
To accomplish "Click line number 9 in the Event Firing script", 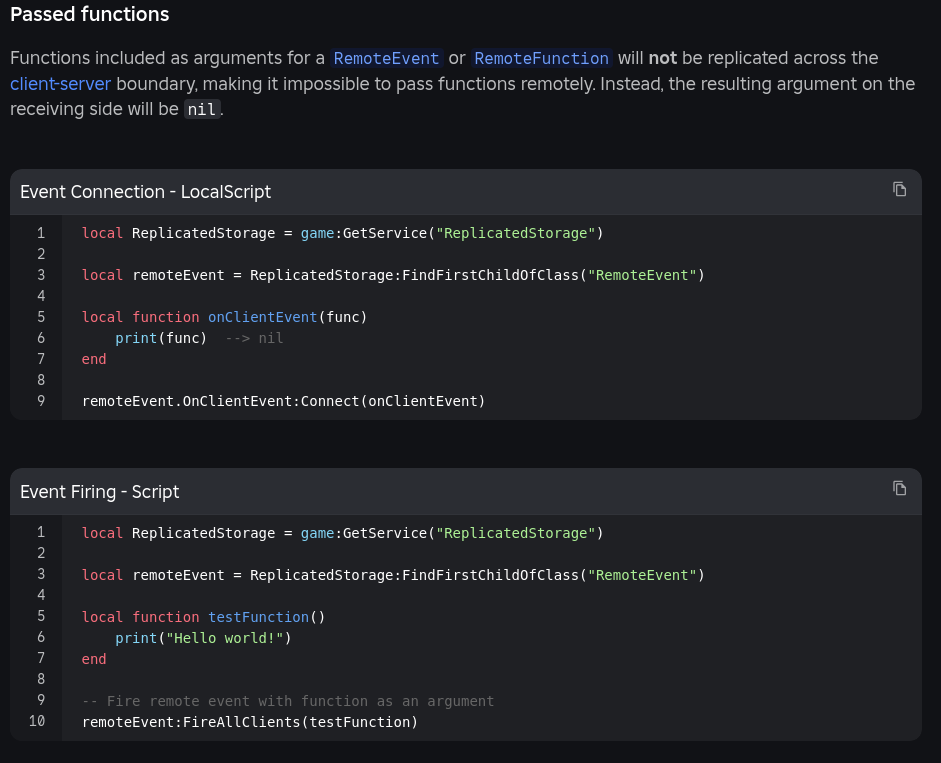I will [x=41, y=701].
